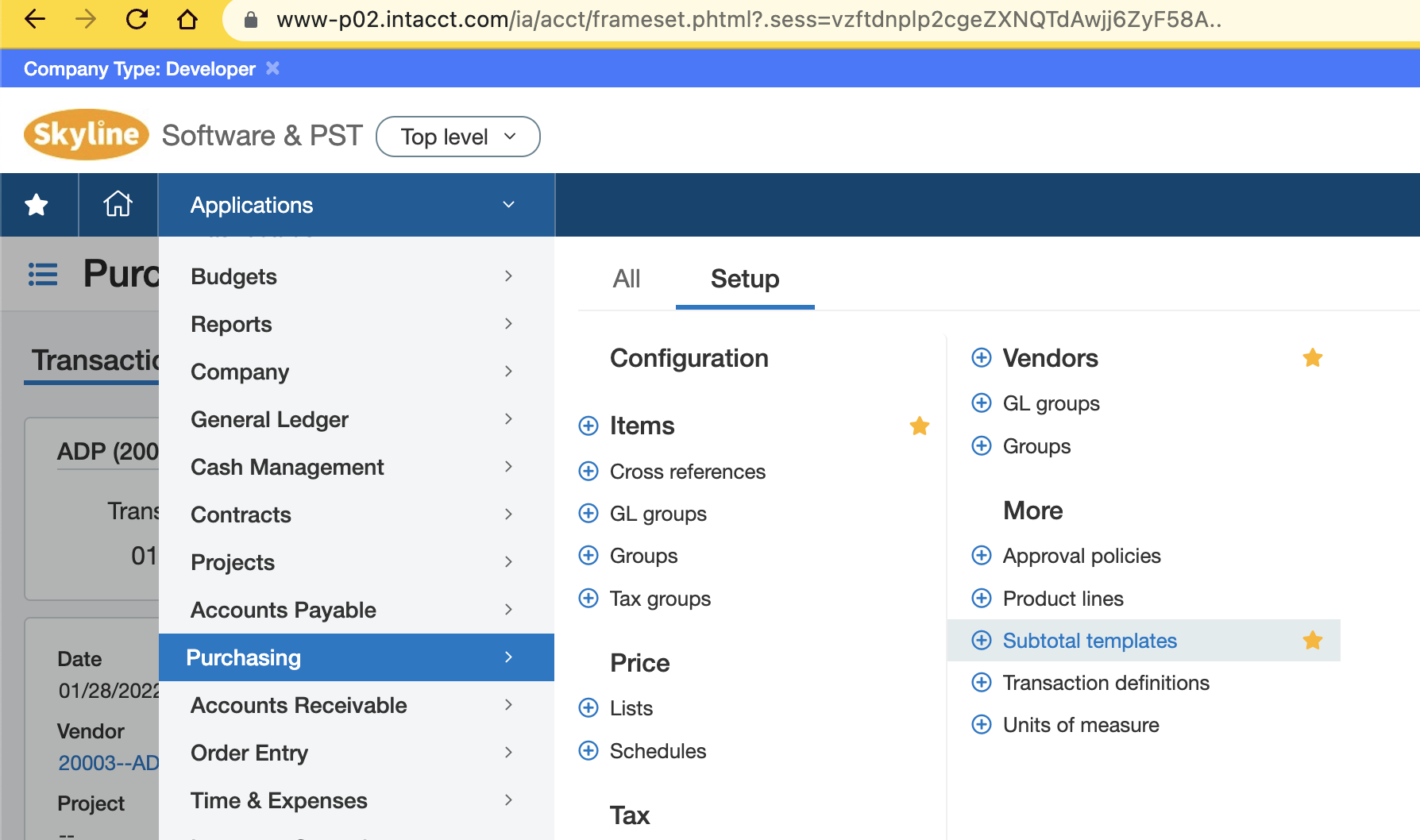This screenshot has width=1420, height=840.
Task: Toggle the favorite star next to Subtotal templates
Action: (1313, 640)
